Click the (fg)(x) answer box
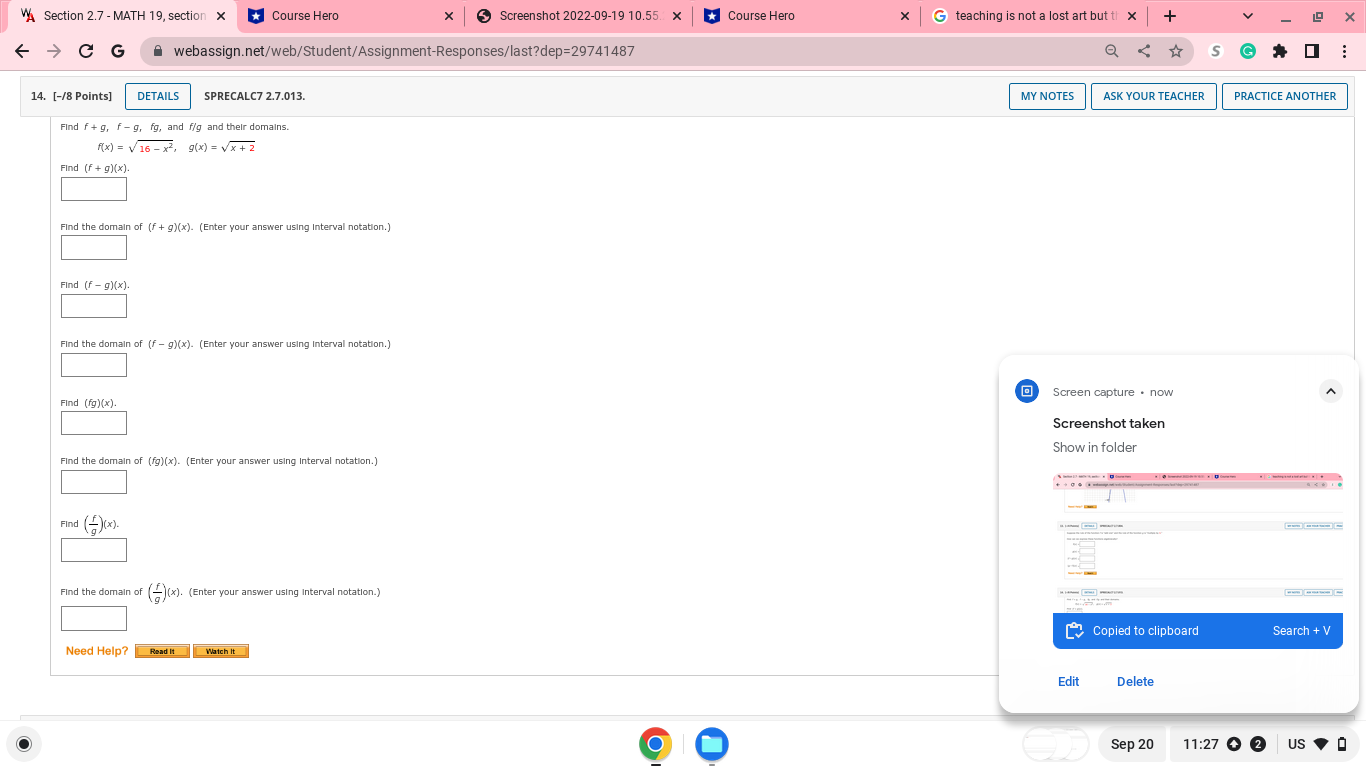Screen dimensions: 1366x768 click(x=94, y=423)
